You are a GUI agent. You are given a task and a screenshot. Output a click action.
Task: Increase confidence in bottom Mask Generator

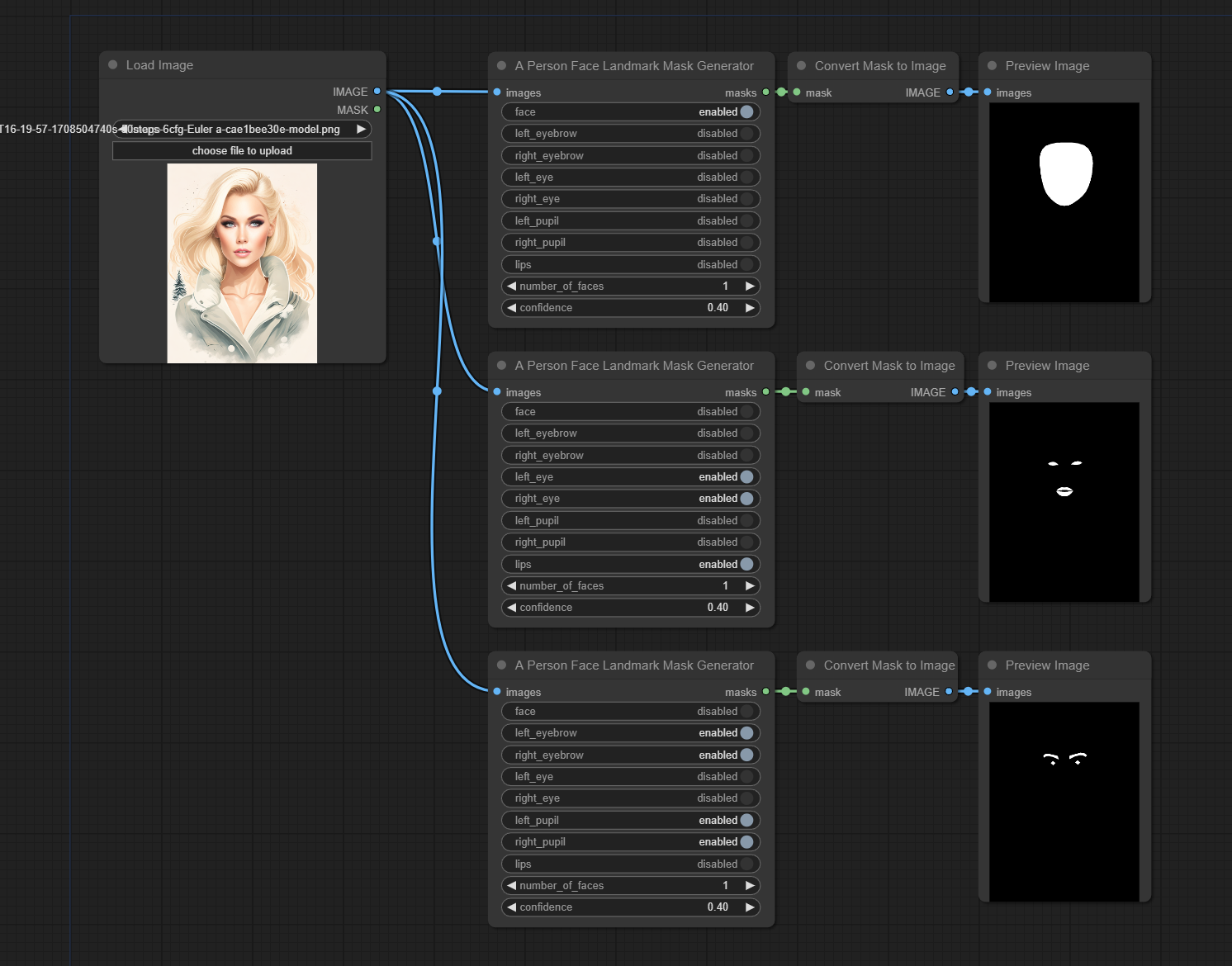[750, 907]
